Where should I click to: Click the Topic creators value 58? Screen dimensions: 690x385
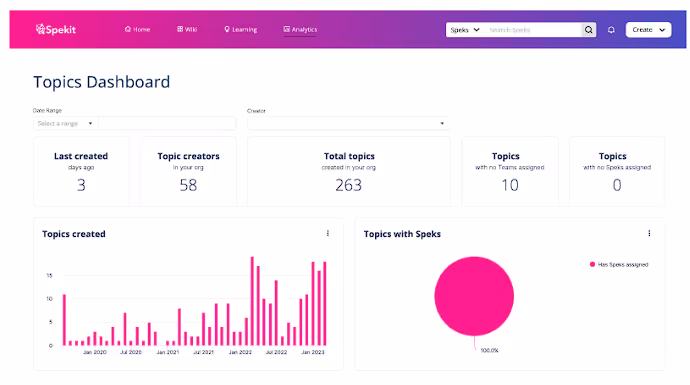click(x=188, y=185)
